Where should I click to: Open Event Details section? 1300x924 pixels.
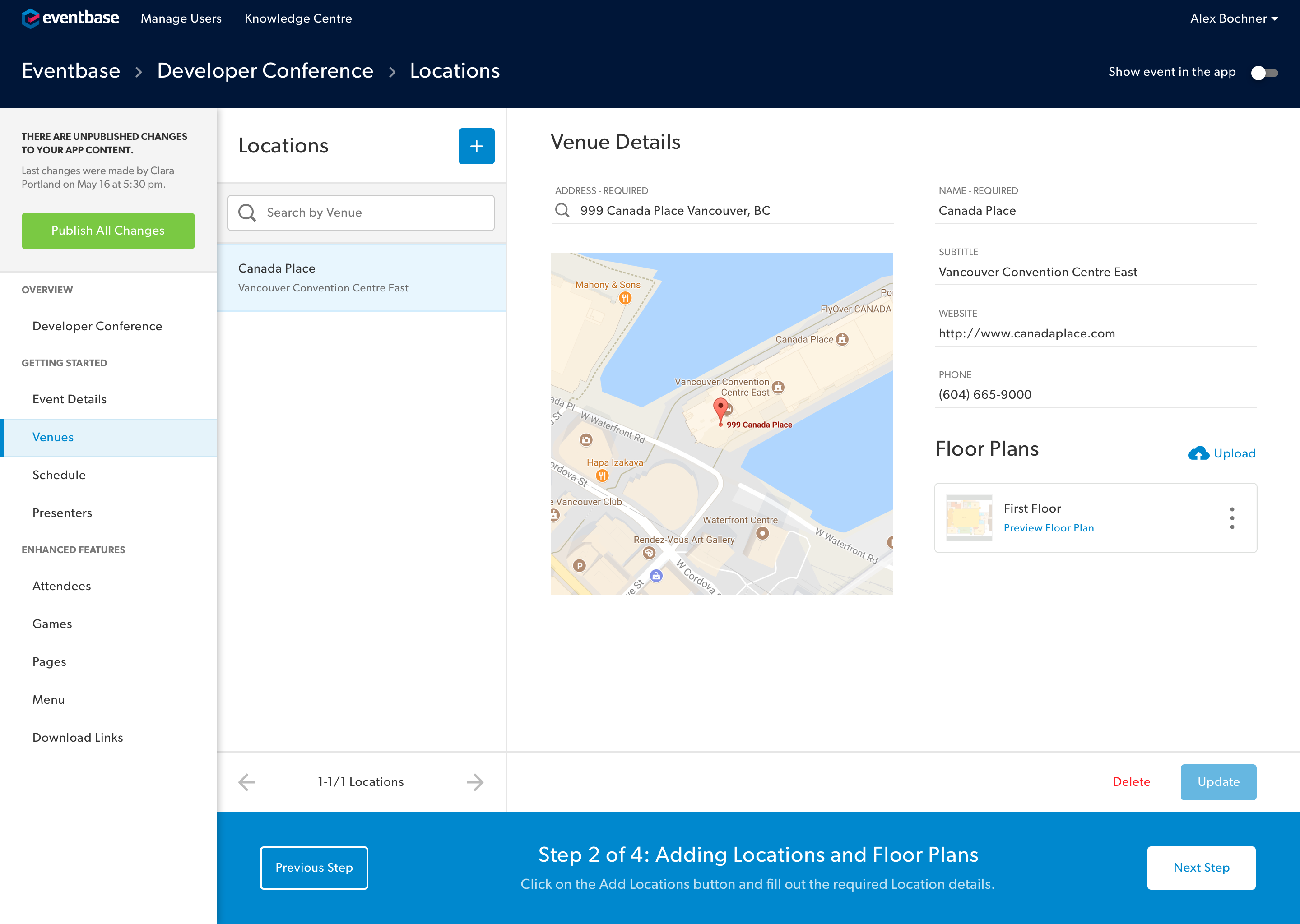70,399
